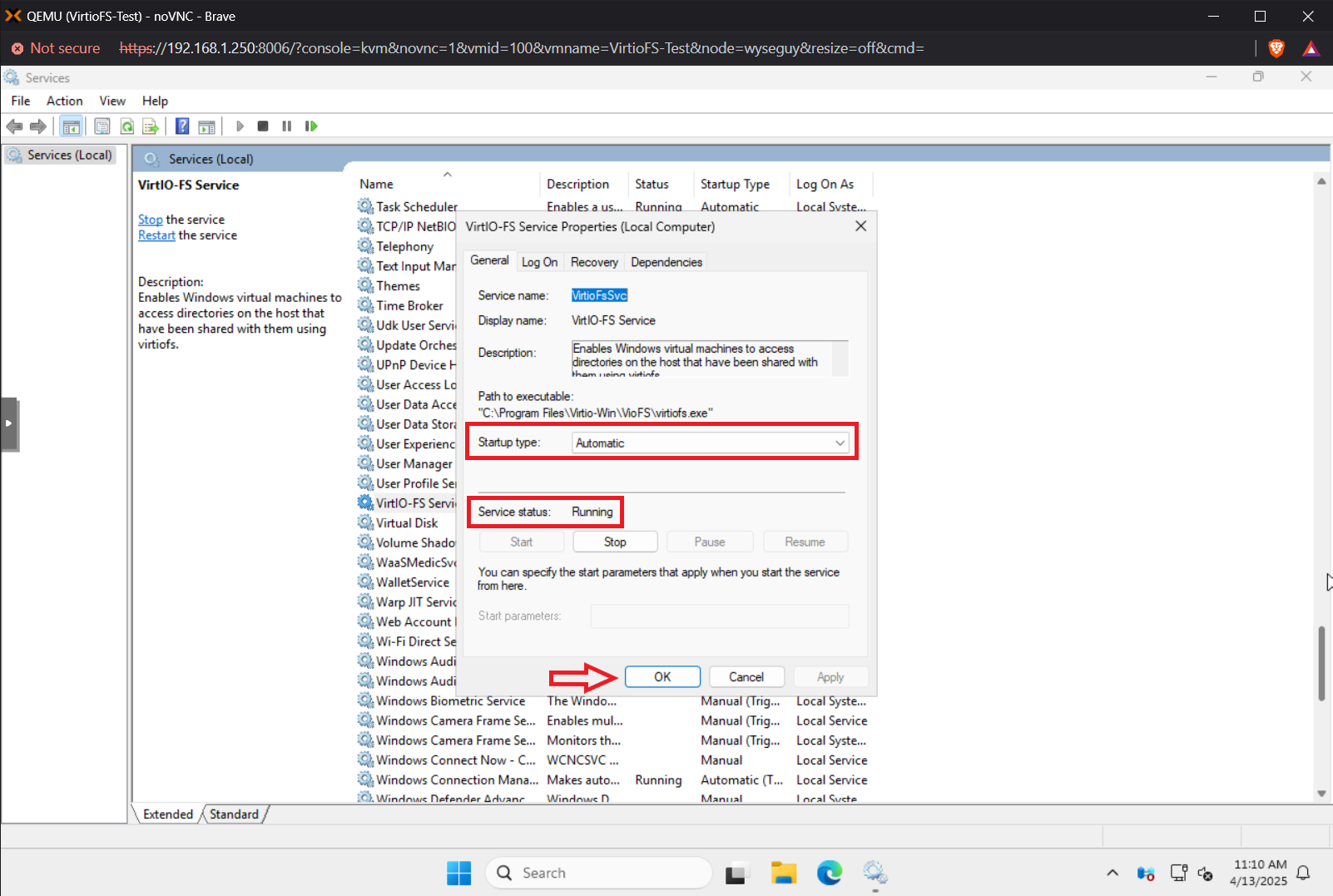The width and height of the screenshot is (1333, 896).
Task: Click OK in the properties dialog
Action: [662, 677]
